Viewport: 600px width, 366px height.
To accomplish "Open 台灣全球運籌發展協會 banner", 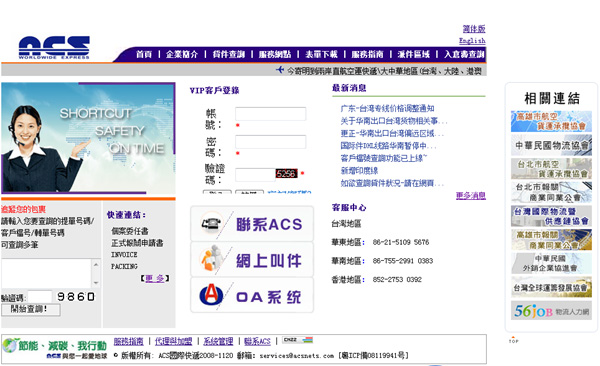I will [551, 288].
